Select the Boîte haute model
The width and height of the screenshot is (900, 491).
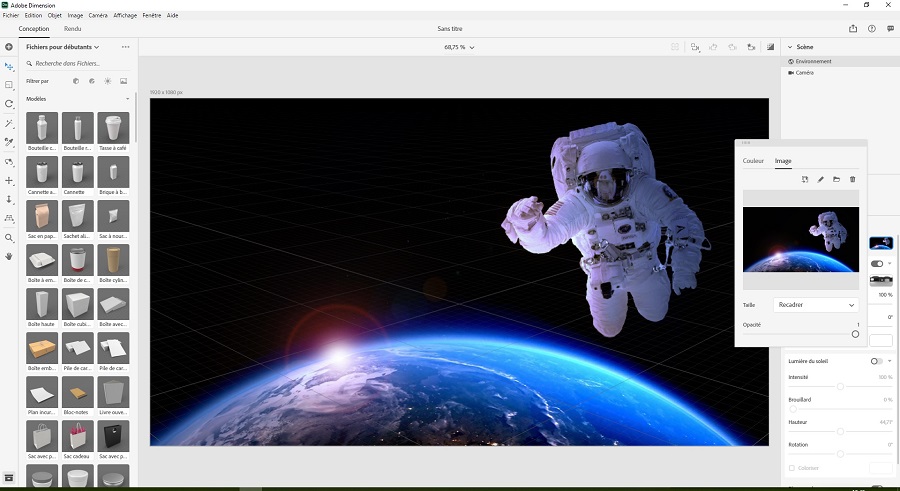(x=42, y=307)
